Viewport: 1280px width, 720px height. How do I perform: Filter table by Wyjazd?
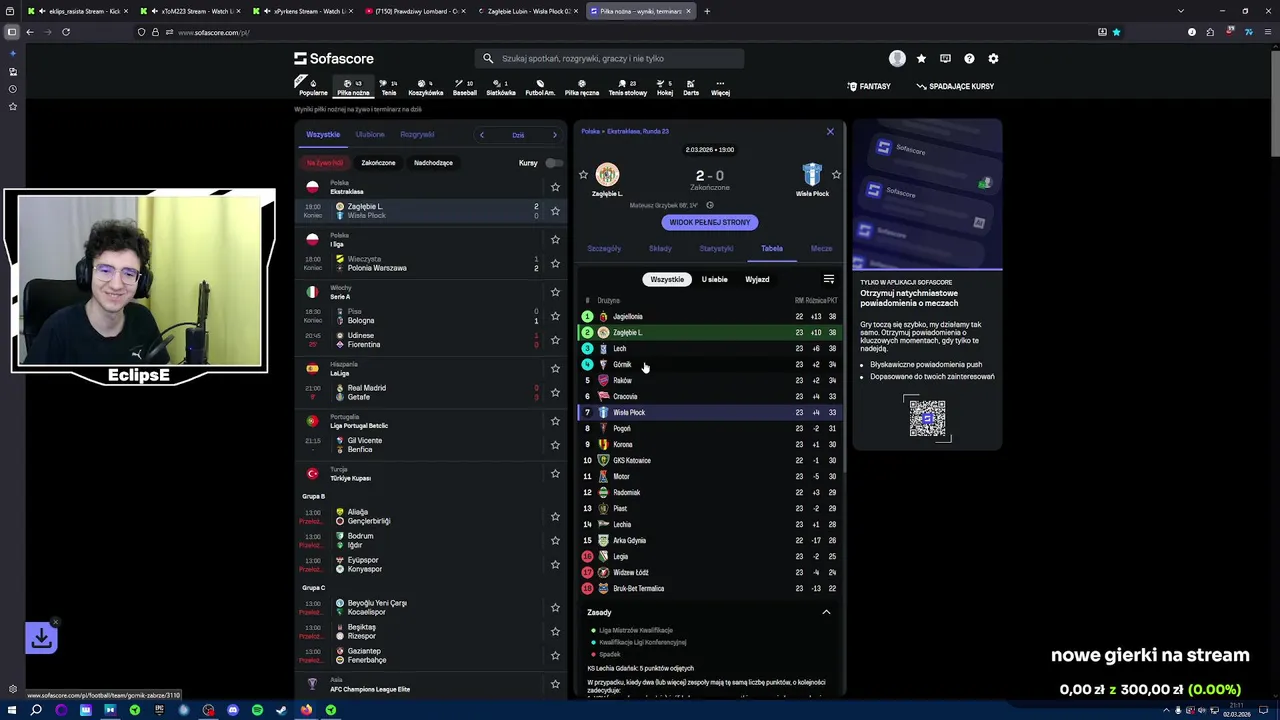757,279
